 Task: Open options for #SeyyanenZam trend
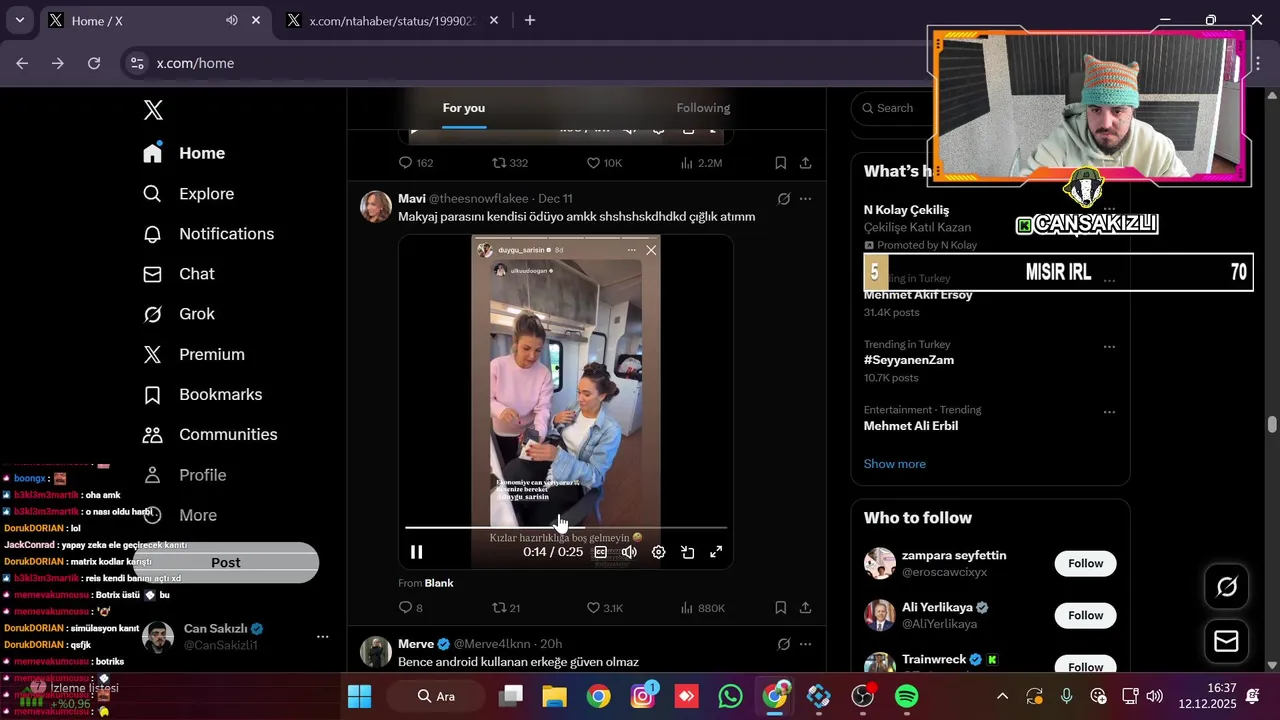pos(1109,346)
